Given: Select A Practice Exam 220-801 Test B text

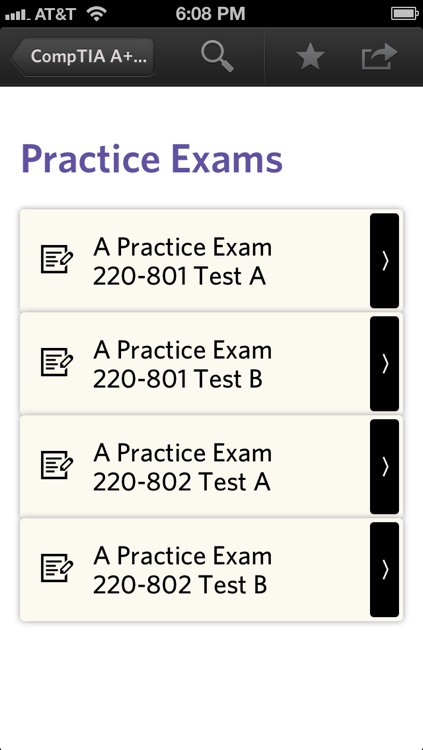Looking at the screenshot, I should tap(182, 364).
